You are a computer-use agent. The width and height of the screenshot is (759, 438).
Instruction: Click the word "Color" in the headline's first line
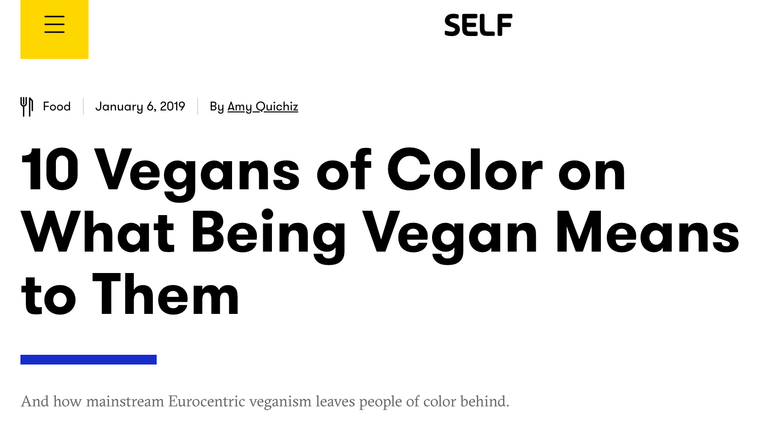465,170
